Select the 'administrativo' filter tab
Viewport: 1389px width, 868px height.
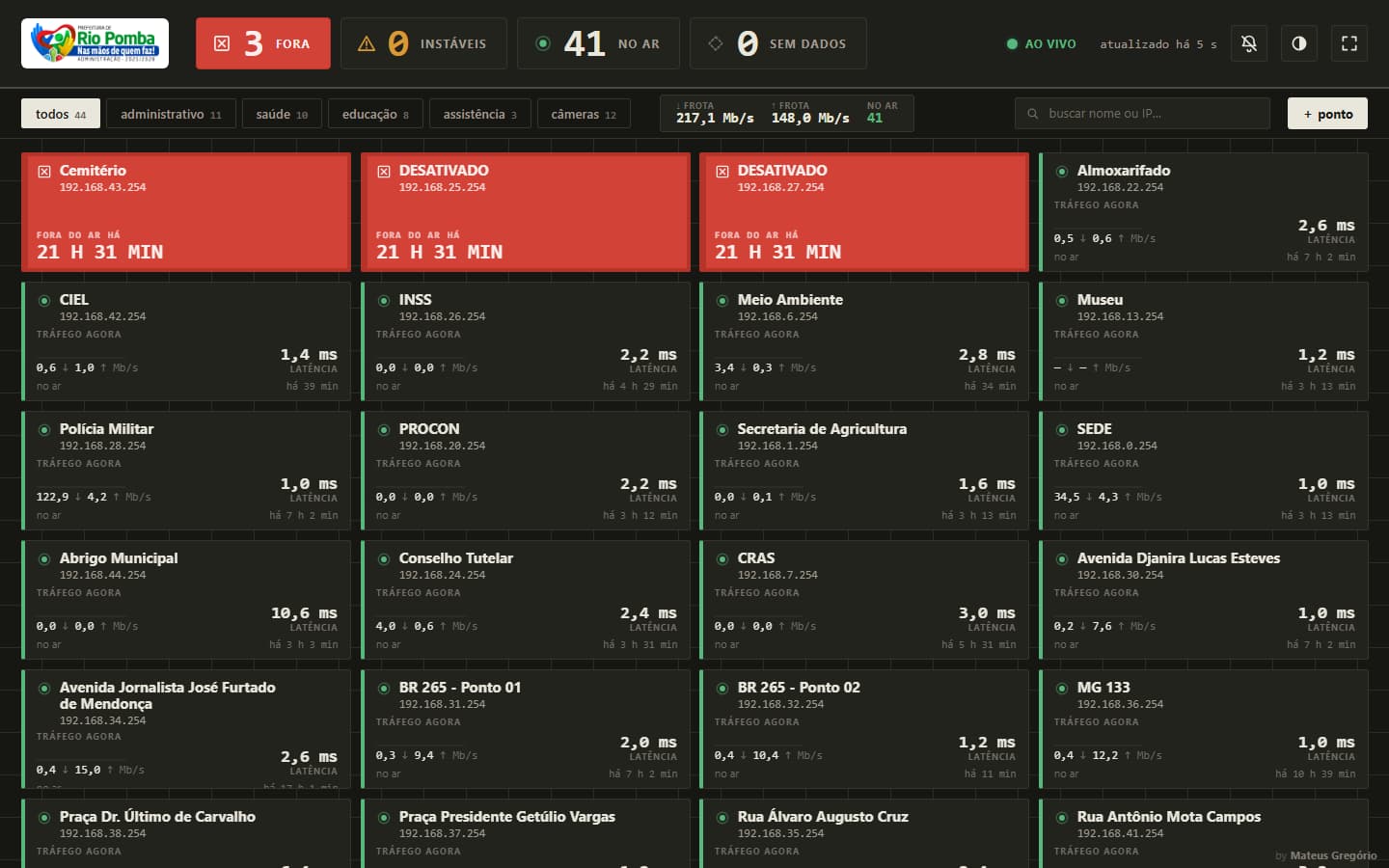pyautogui.click(x=171, y=114)
